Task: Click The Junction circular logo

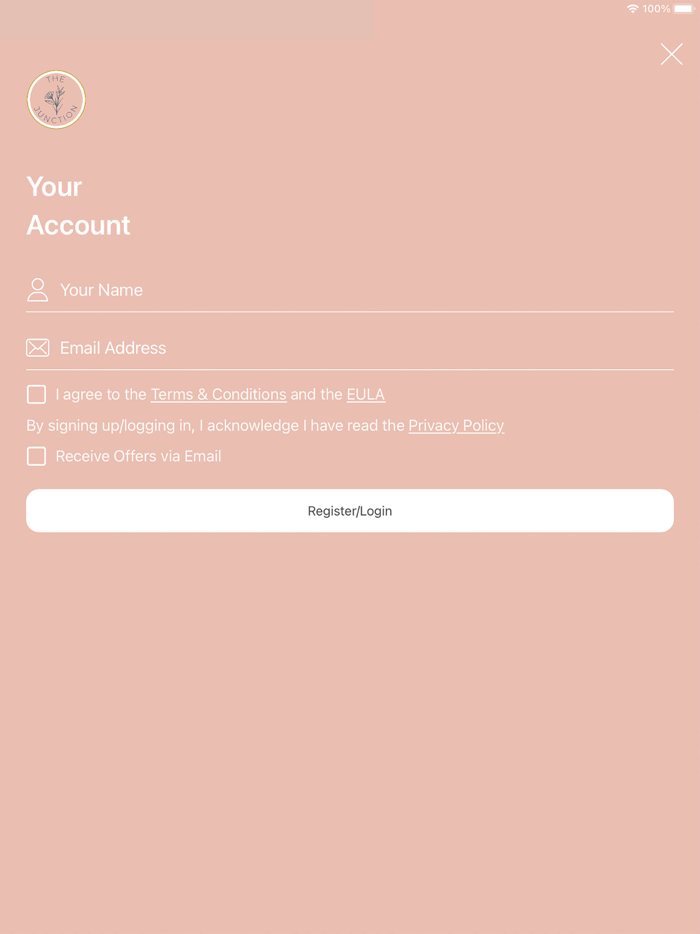Action: point(56,99)
